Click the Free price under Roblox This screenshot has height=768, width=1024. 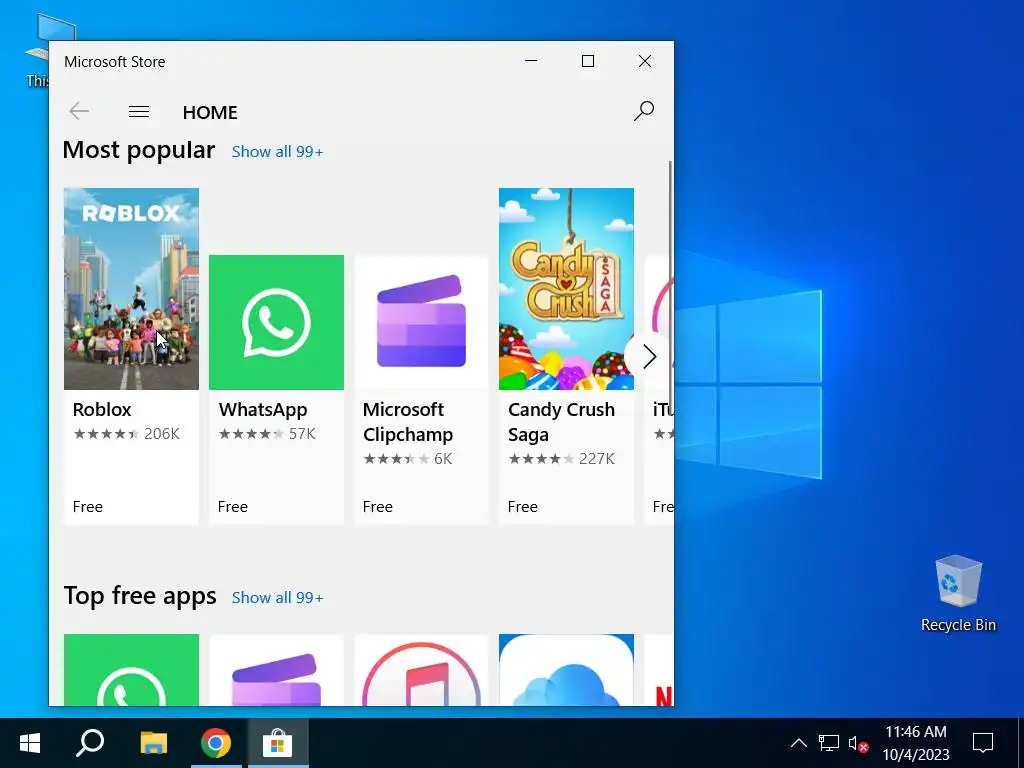tap(88, 507)
